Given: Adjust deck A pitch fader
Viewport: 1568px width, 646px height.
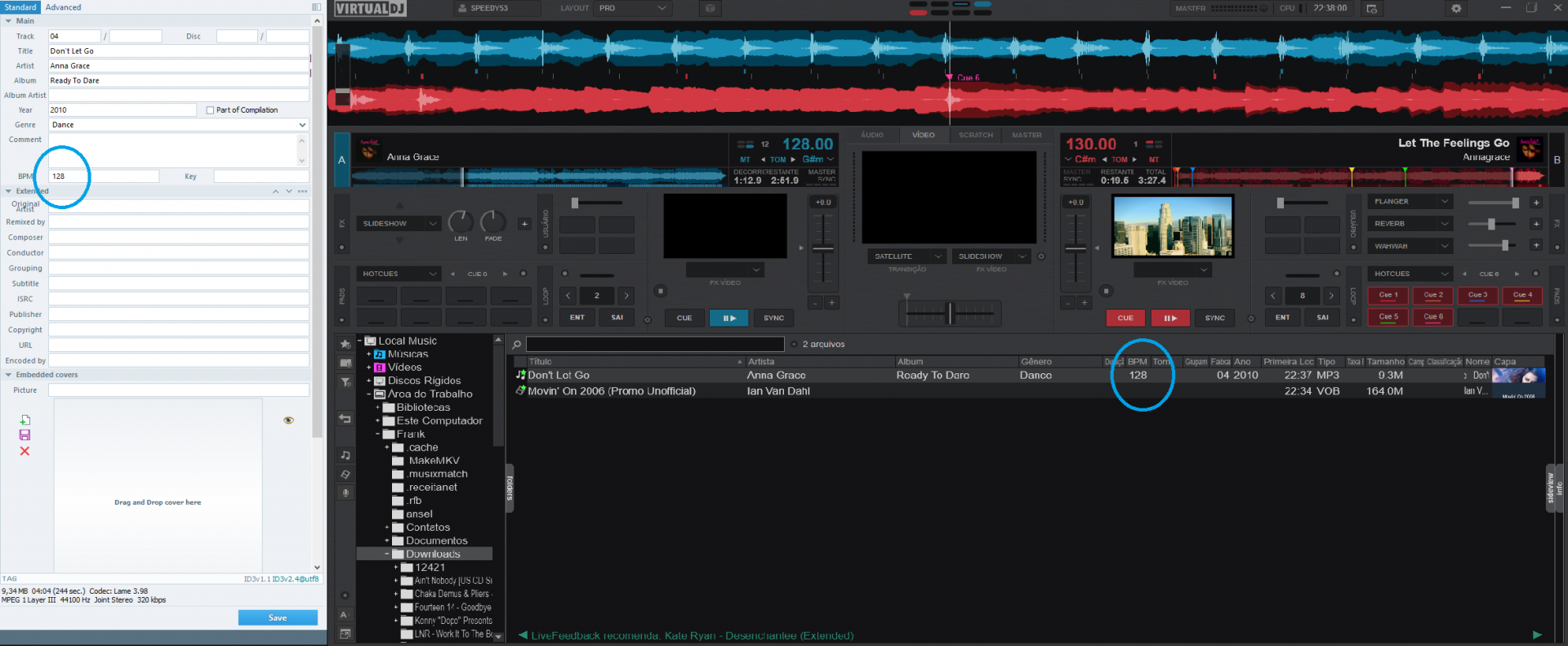Looking at the screenshot, I should pyautogui.click(x=823, y=249).
